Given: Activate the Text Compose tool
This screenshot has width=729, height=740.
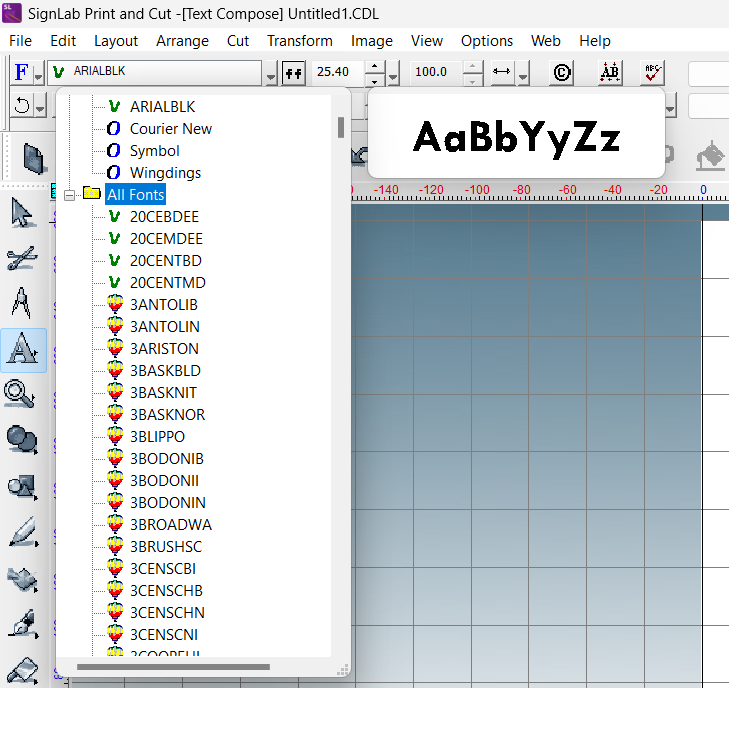Looking at the screenshot, I should tap(23, 350).
